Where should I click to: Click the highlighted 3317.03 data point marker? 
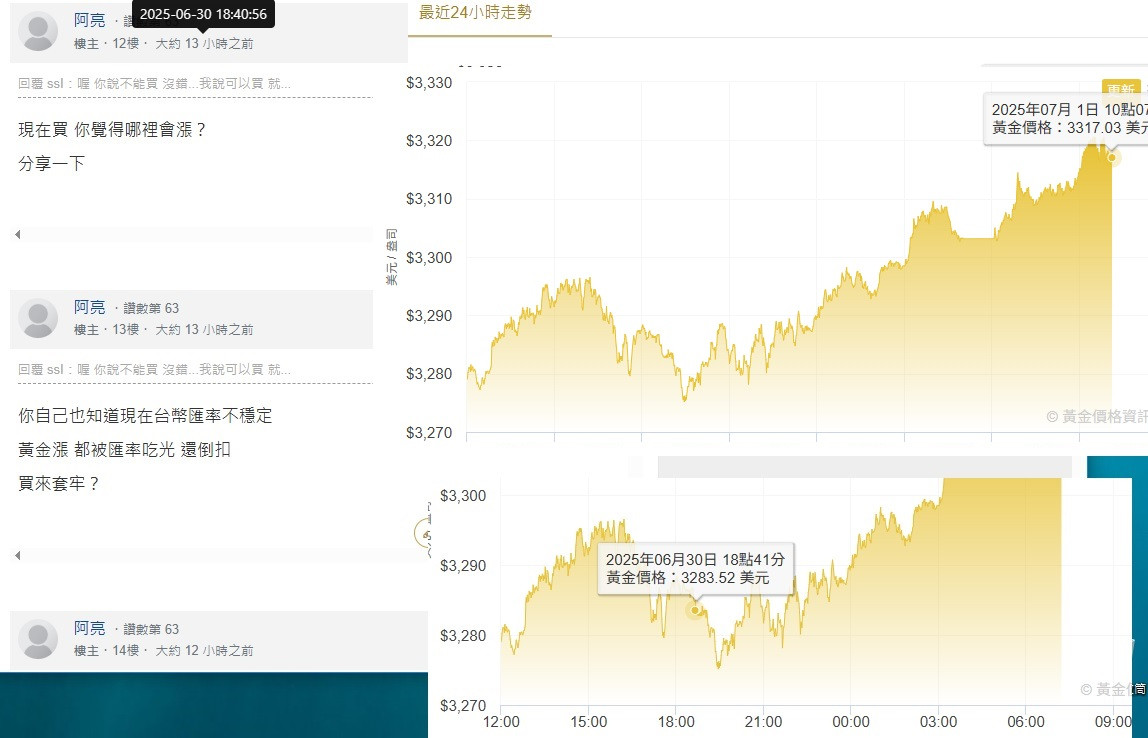pyautogui.click(x=1113, y=158)
